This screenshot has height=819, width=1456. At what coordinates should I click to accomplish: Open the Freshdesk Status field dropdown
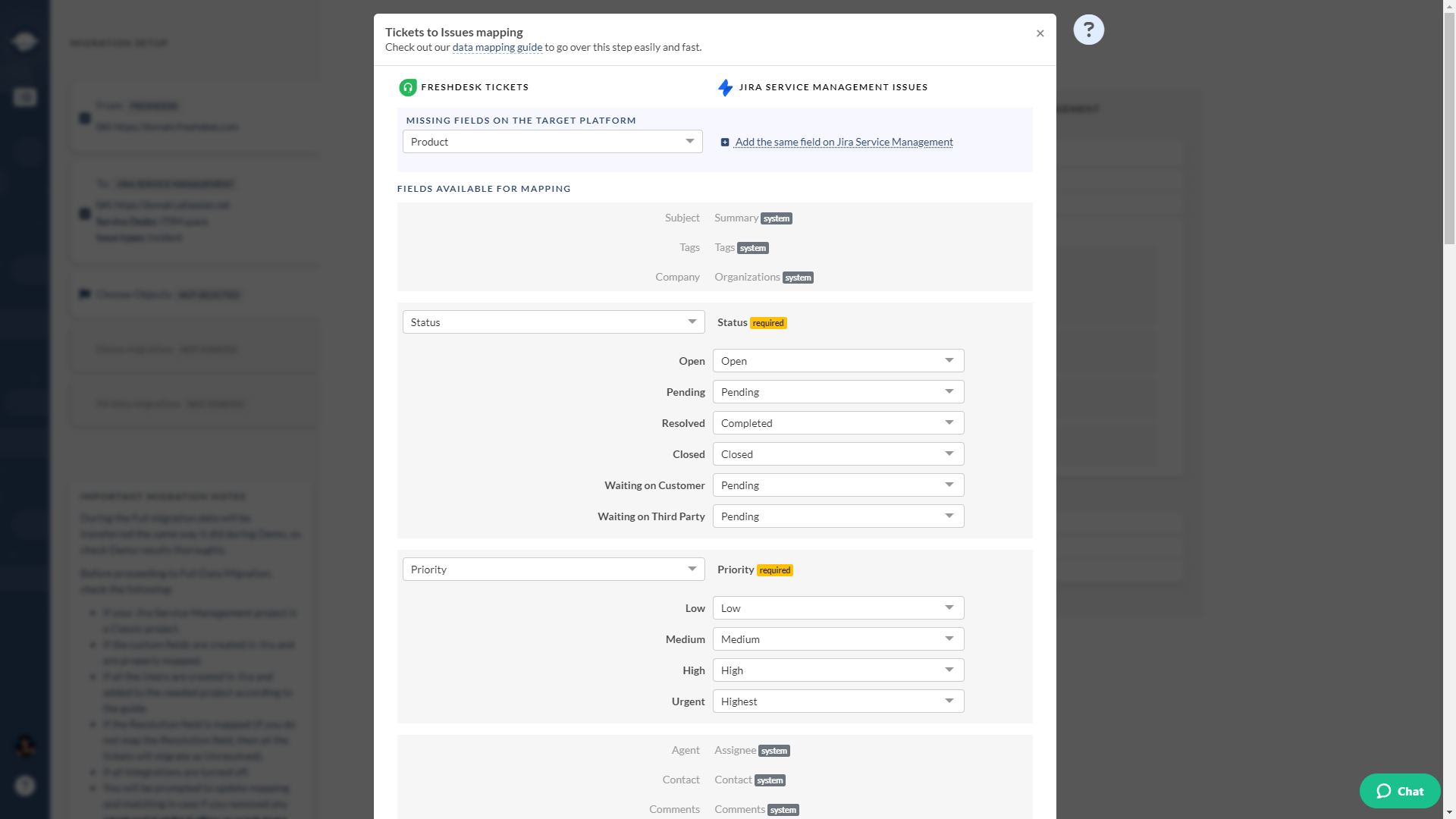coord(554,322)
